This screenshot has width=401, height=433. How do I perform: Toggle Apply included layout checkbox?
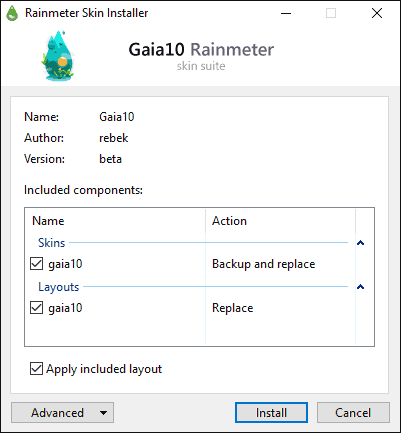click(36, 369)
